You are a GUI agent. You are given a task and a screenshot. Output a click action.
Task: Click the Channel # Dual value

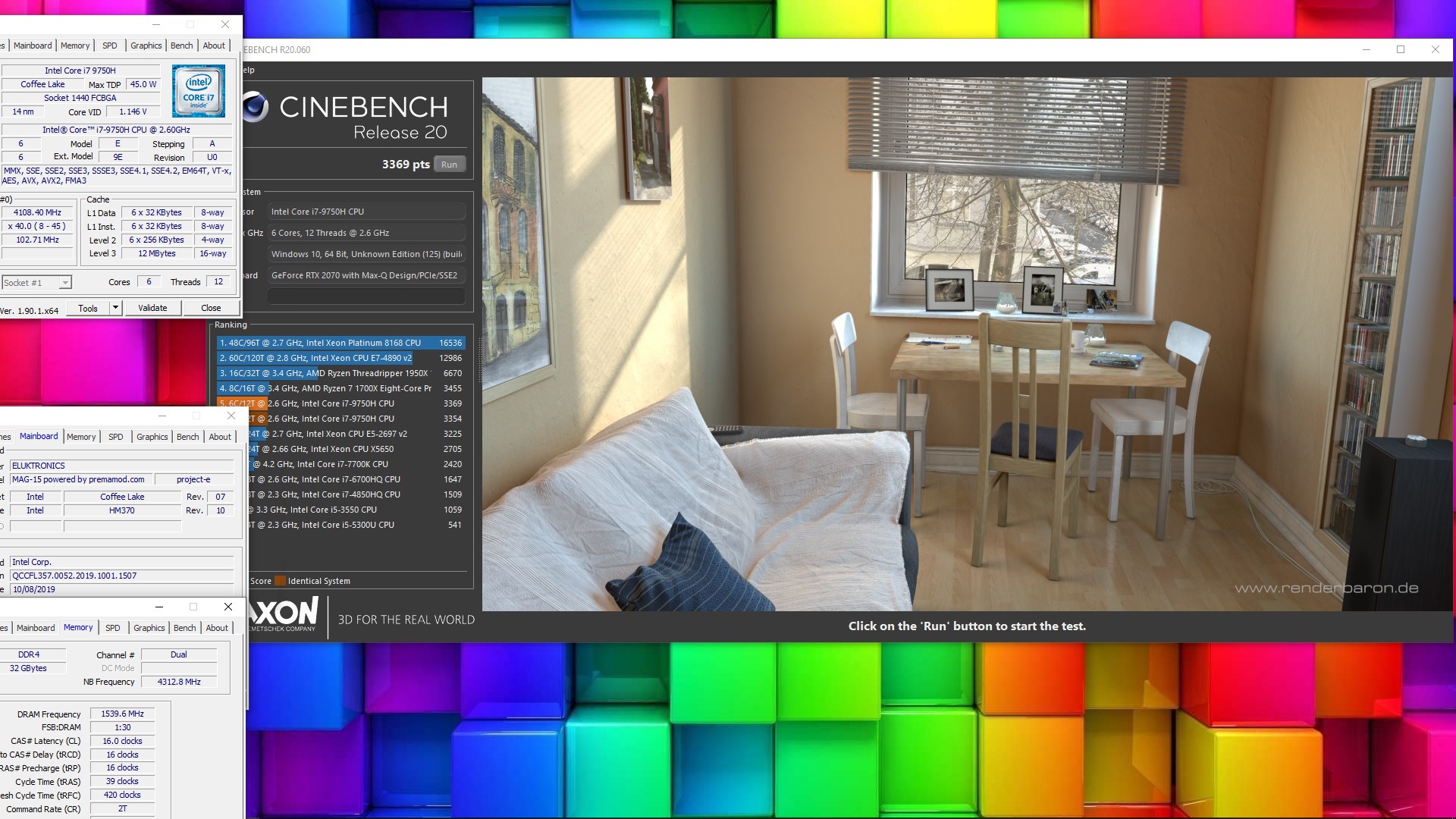pos(179,654)
